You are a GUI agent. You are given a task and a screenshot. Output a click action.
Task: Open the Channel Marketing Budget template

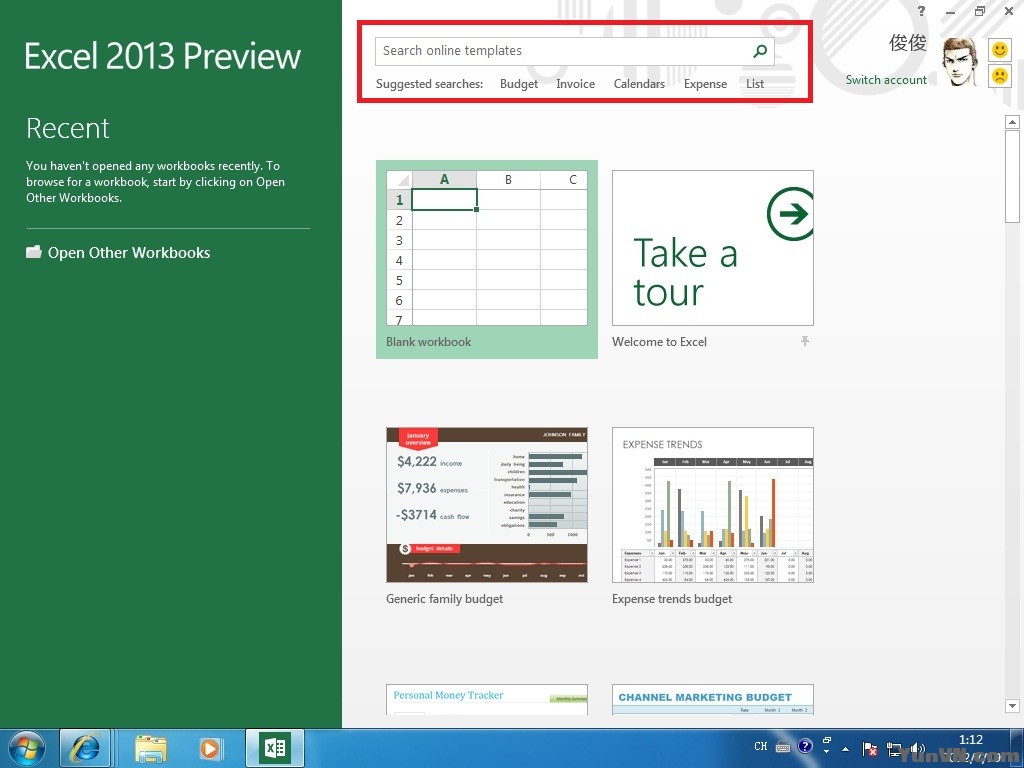click(712, 699)
